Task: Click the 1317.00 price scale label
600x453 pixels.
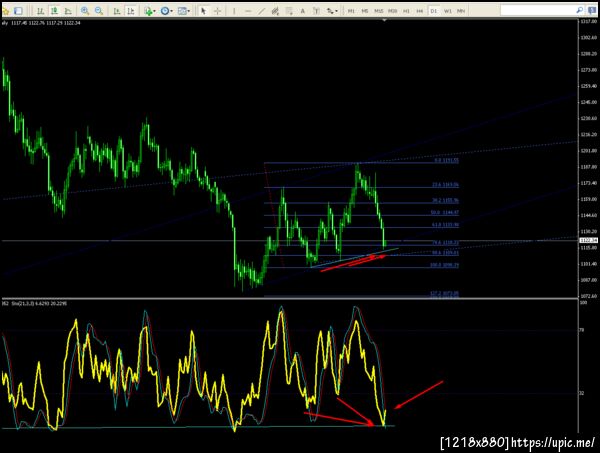Action: pyautogui.click(x=589, y=21)
